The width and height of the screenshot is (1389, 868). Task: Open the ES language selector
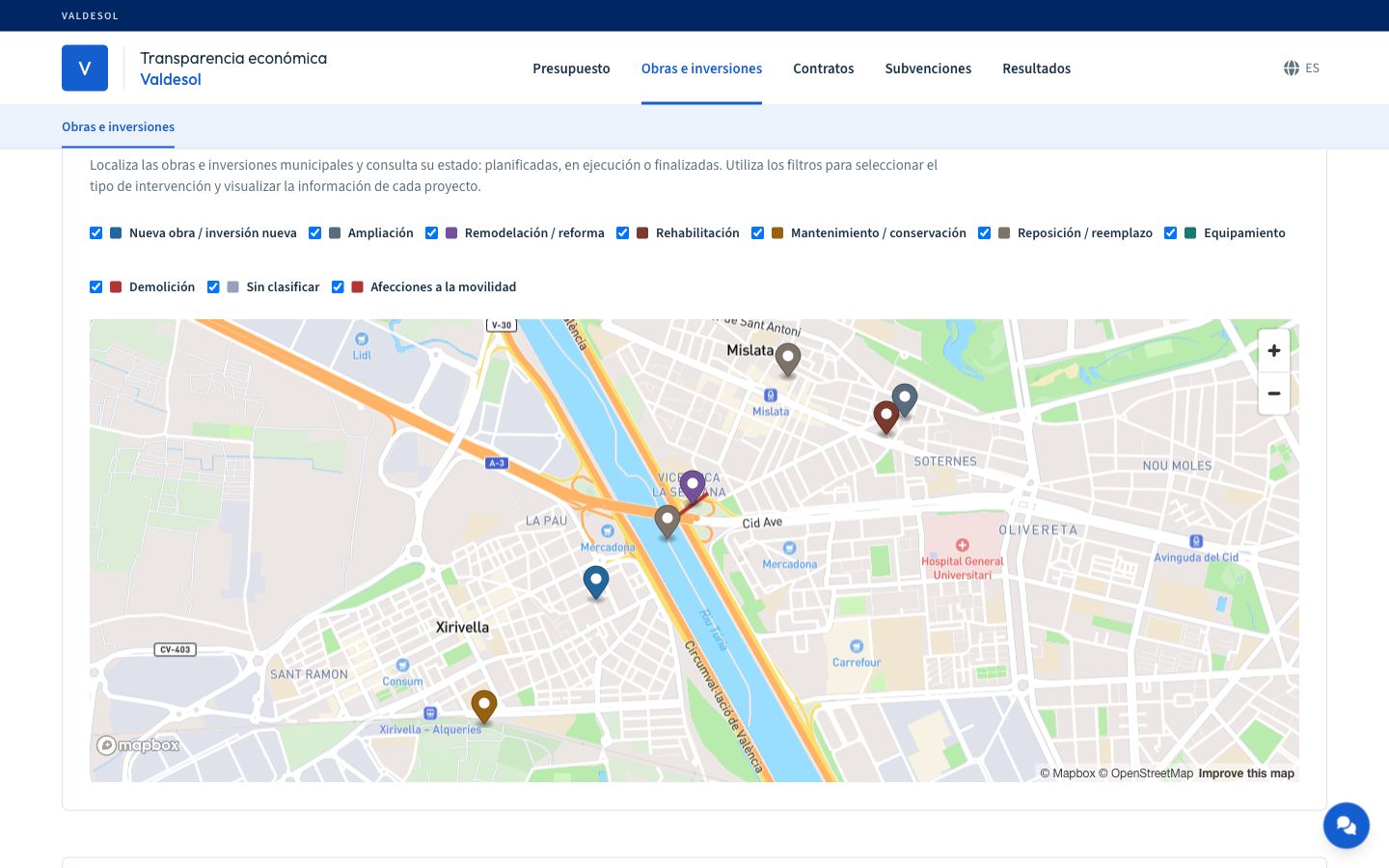click(x=1301, y=68)
